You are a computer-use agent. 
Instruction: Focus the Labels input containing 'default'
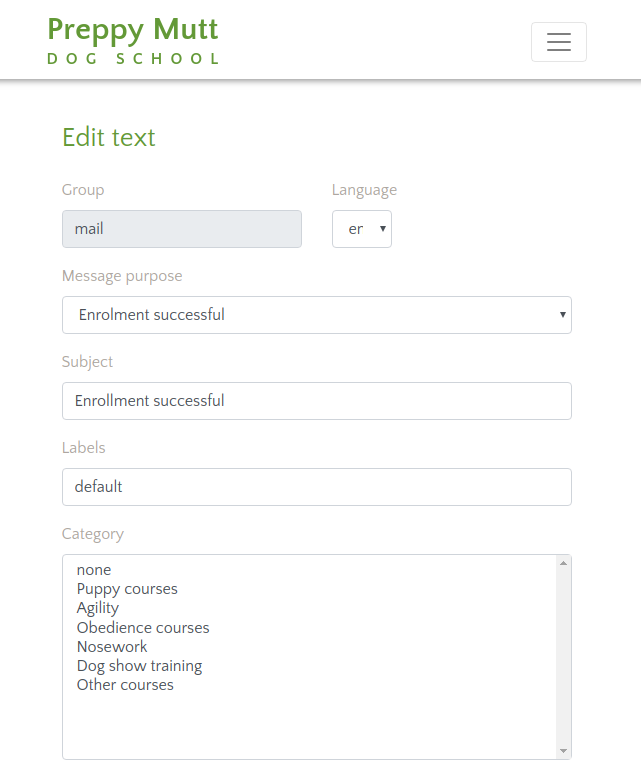(316, 487)
